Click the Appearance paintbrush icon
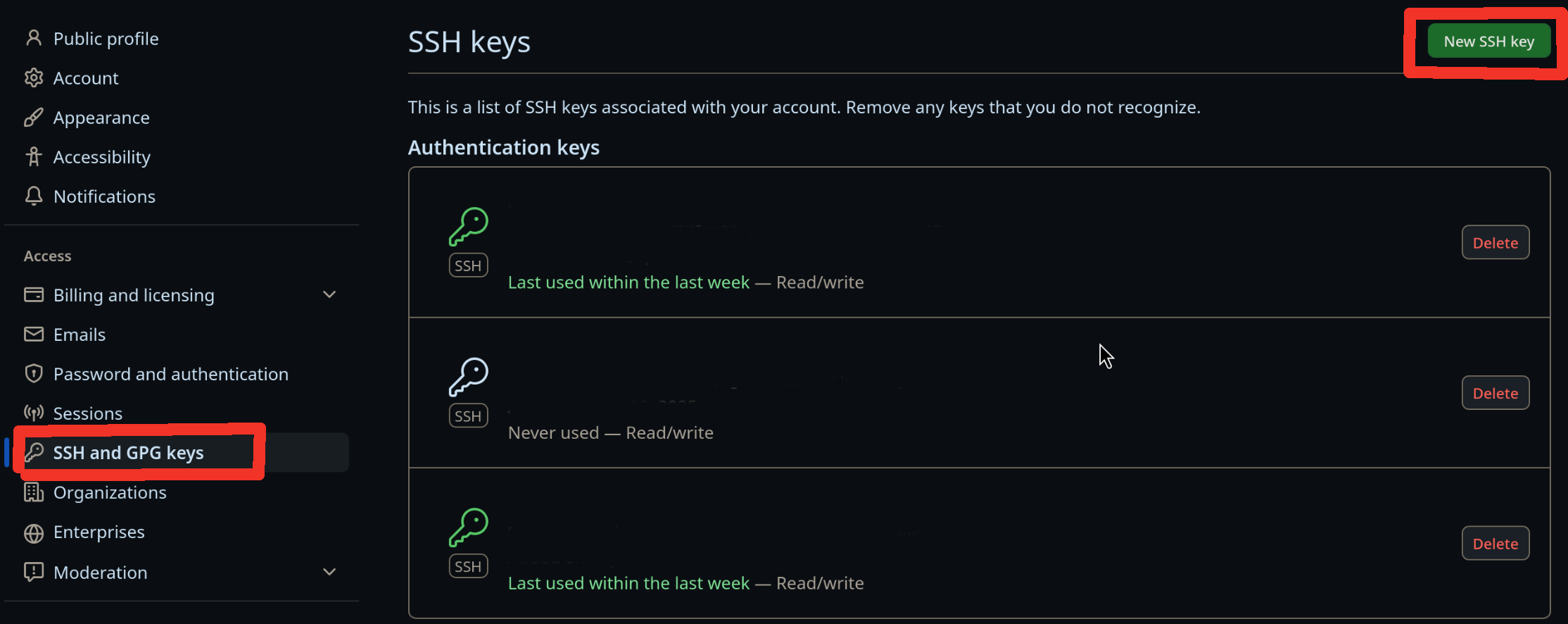Screen dimensions: 1568x624 33,117
